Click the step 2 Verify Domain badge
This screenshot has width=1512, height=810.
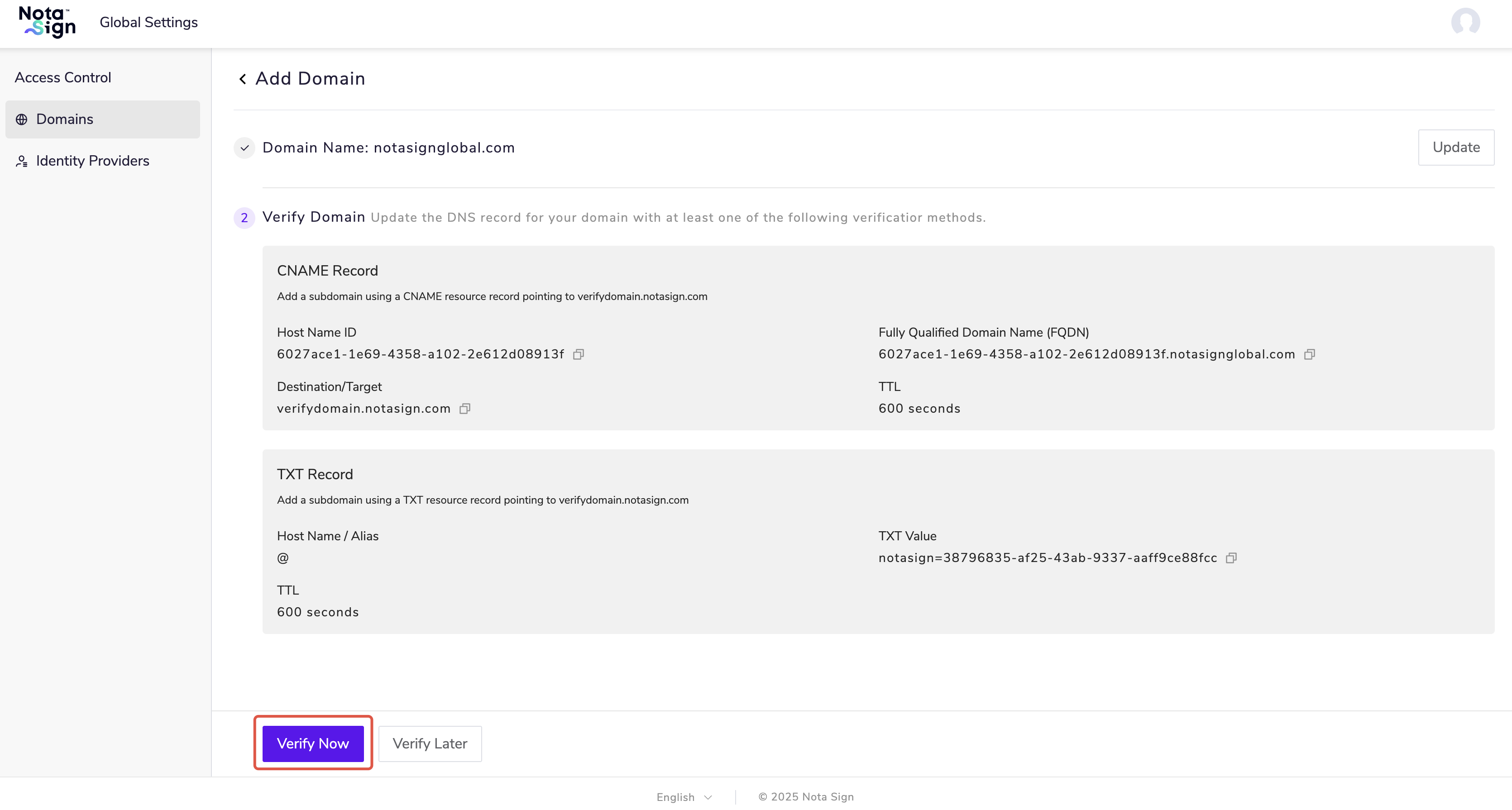click(x=244, y=218)
